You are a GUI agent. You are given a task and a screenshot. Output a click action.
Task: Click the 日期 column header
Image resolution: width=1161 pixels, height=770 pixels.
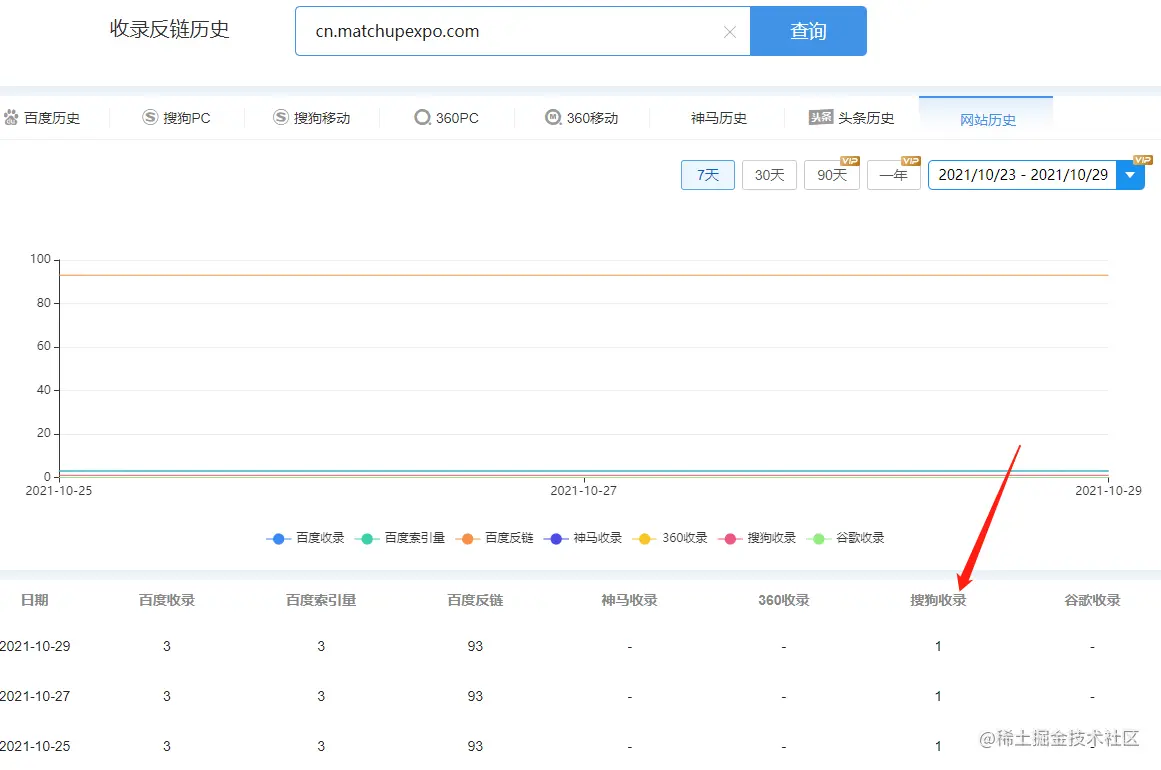coord(35,600)
